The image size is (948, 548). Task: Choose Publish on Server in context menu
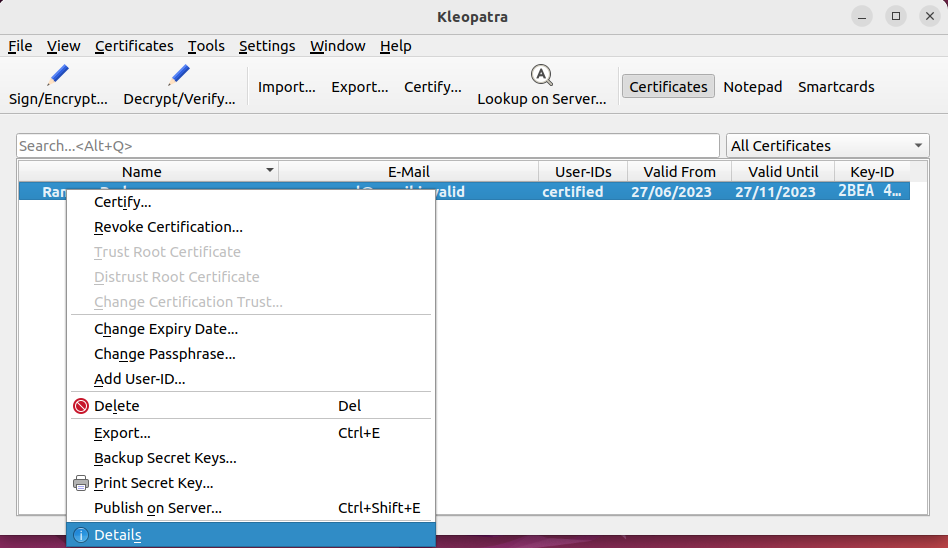250,507
